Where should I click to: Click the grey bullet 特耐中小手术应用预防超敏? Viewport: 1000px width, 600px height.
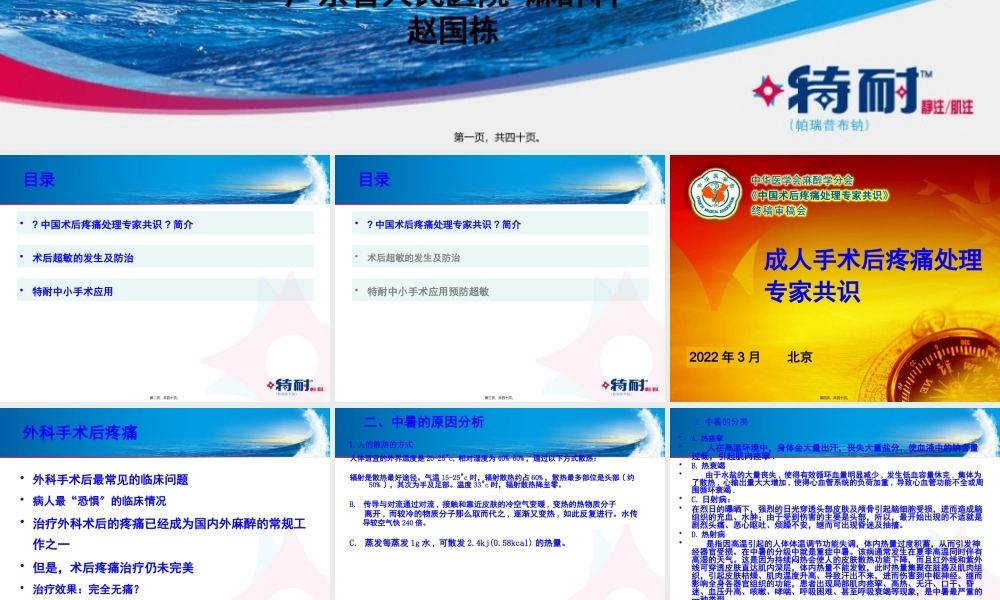[428, 291]
